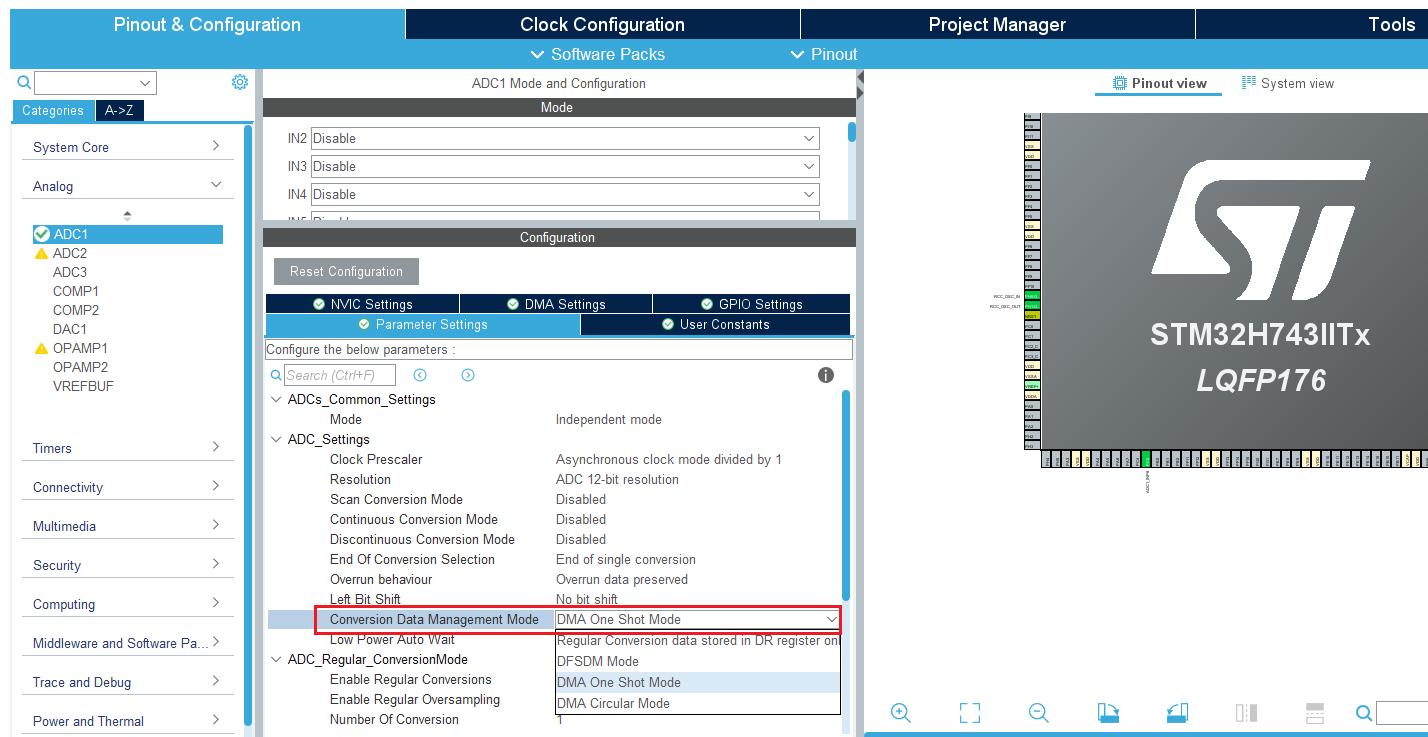Click the Reset Configuration button
The height and width of the screenshot is (737, 1428).
(346, 271)
